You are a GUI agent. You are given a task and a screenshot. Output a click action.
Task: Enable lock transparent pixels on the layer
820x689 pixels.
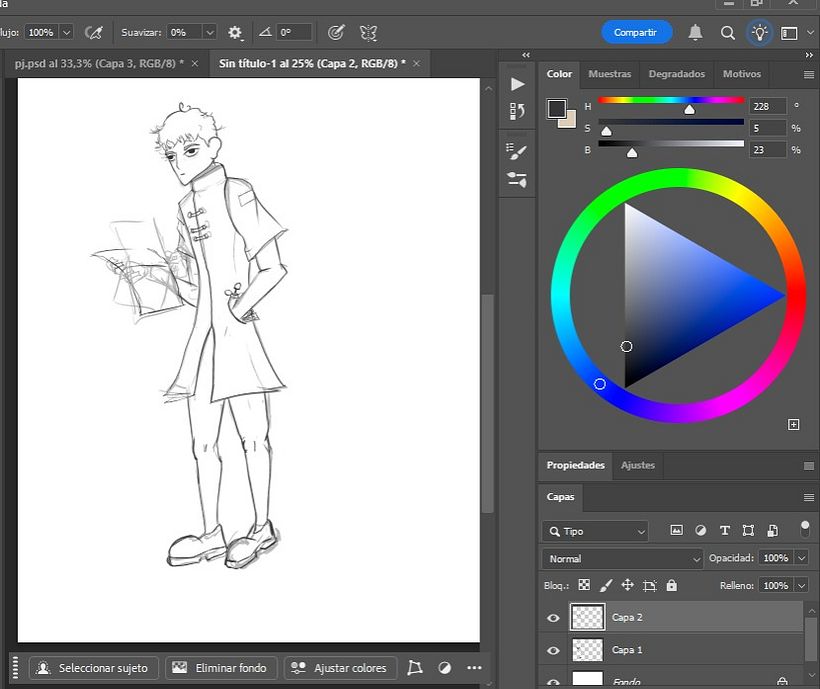(583, 584)
